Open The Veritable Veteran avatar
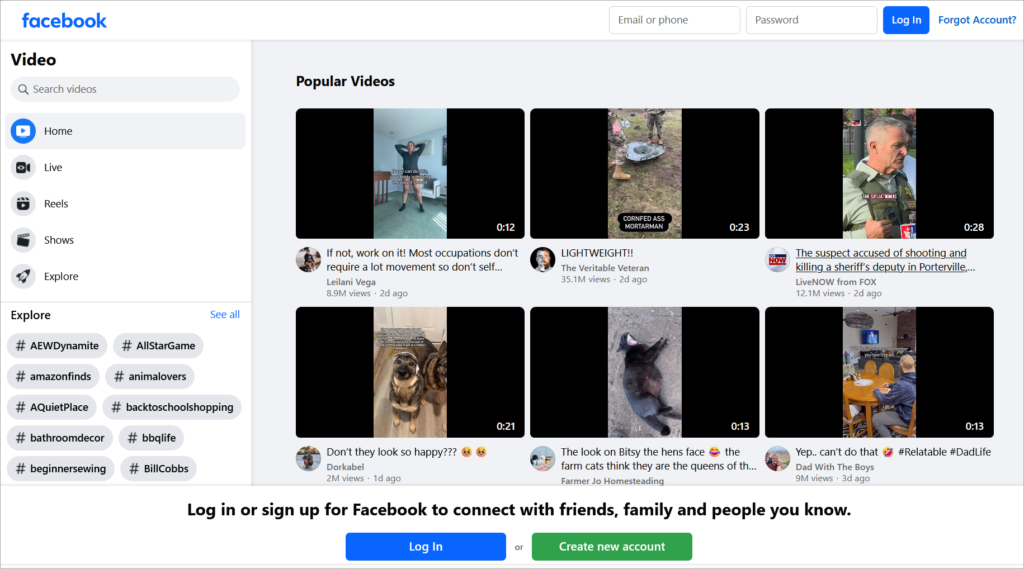Image resolution: width=1024 pixels, height=569 pixels. pos(543,259)
